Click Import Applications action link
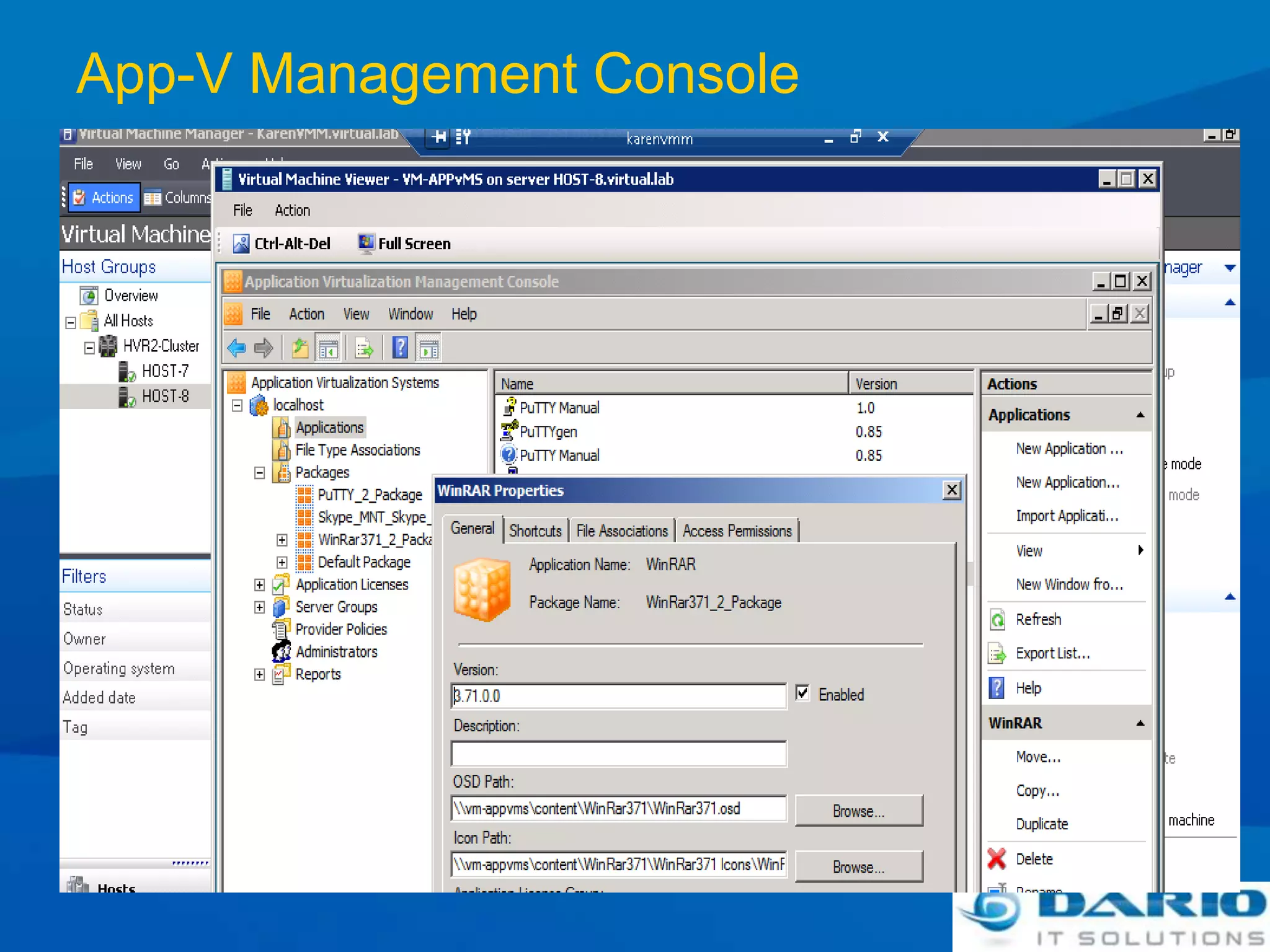 point(1067,516)
